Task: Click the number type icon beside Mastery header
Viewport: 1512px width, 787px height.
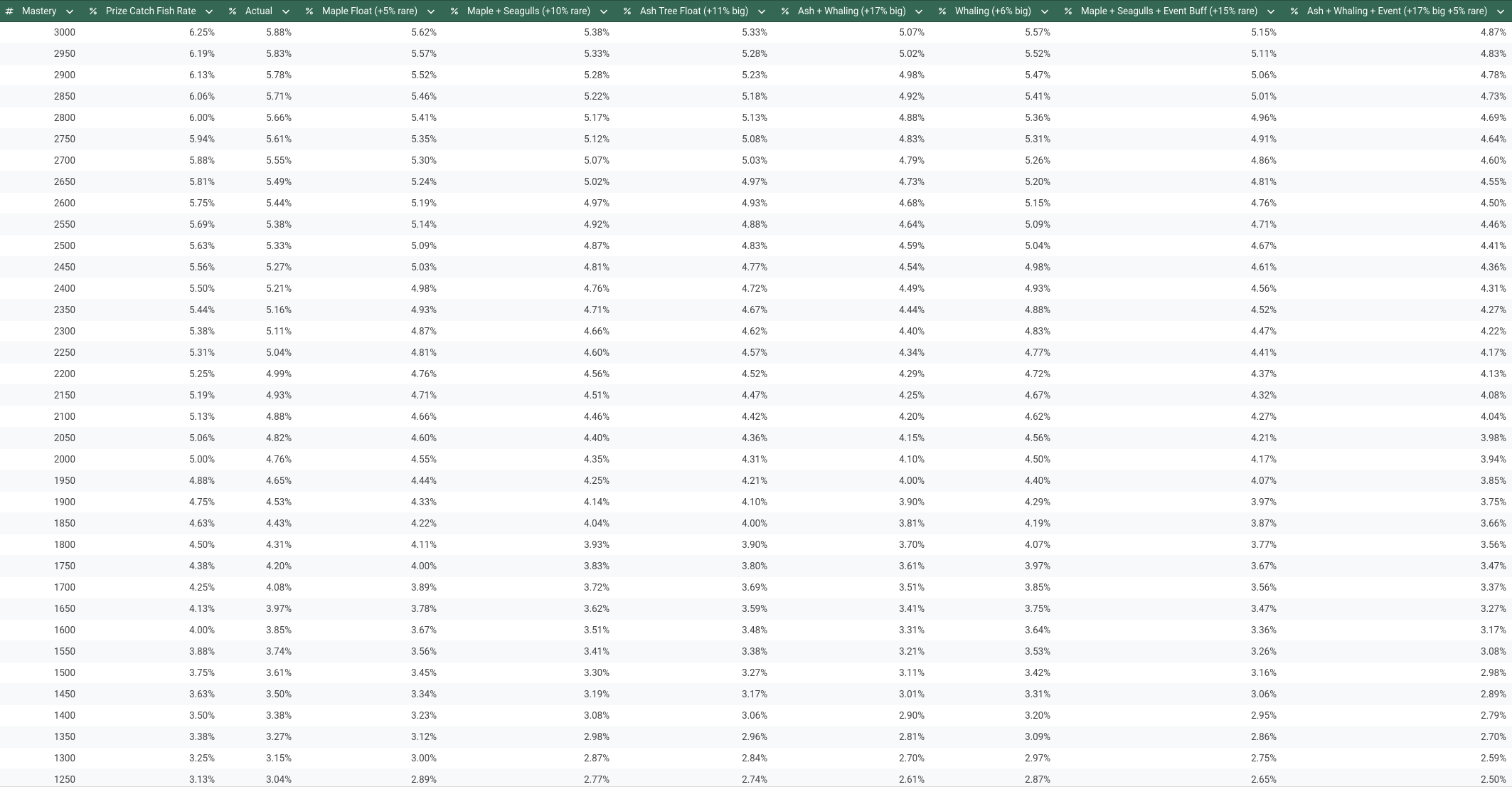Action: click(9, 11)
